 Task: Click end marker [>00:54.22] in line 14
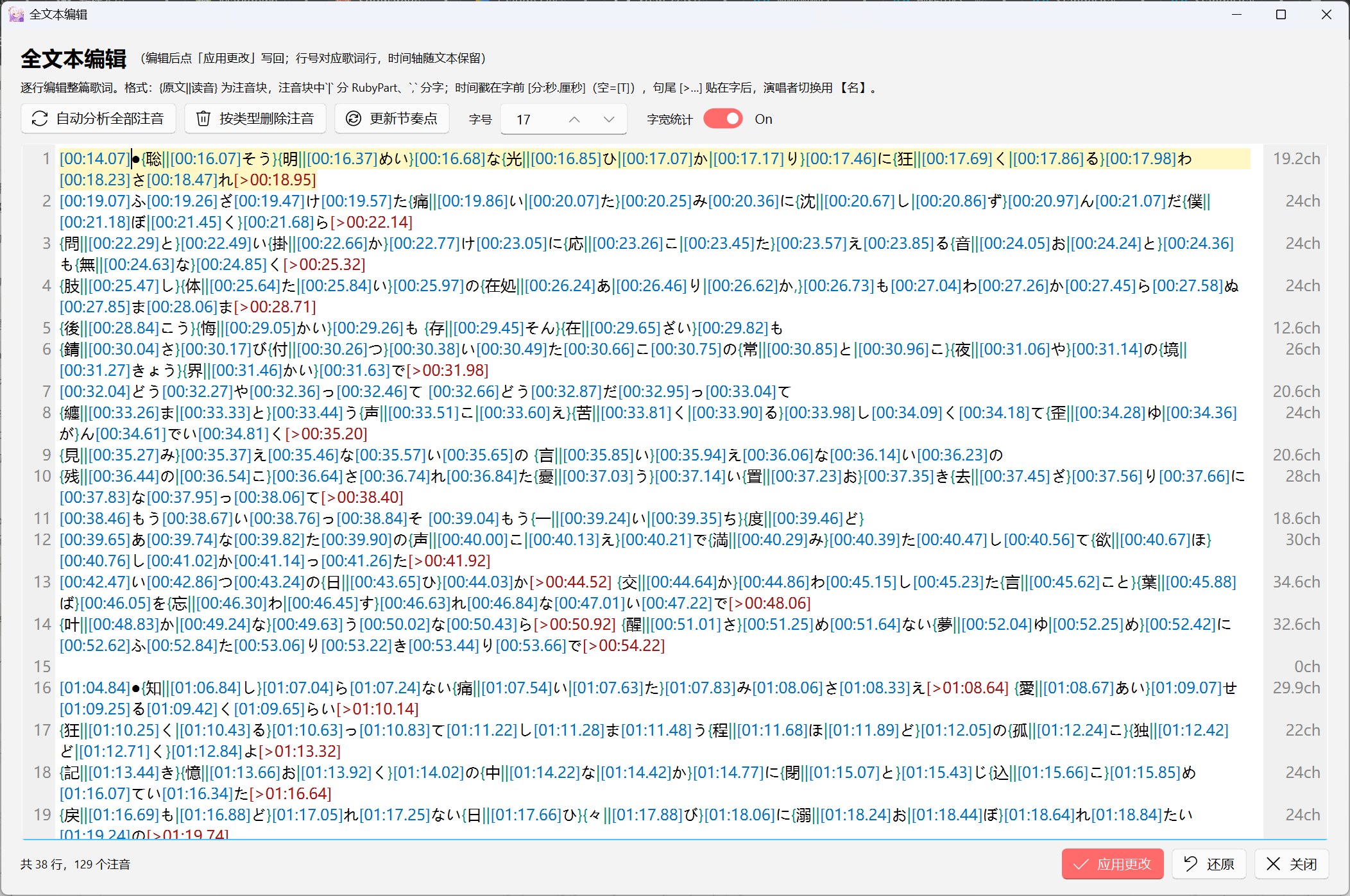624,645
